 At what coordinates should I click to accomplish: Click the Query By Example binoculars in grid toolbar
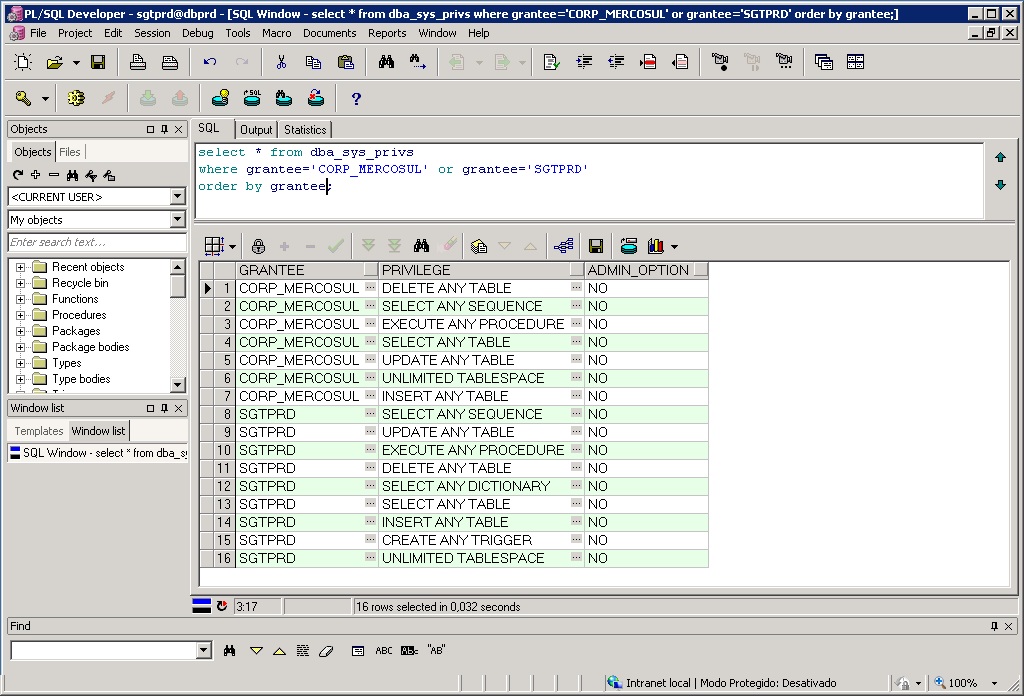421,246
